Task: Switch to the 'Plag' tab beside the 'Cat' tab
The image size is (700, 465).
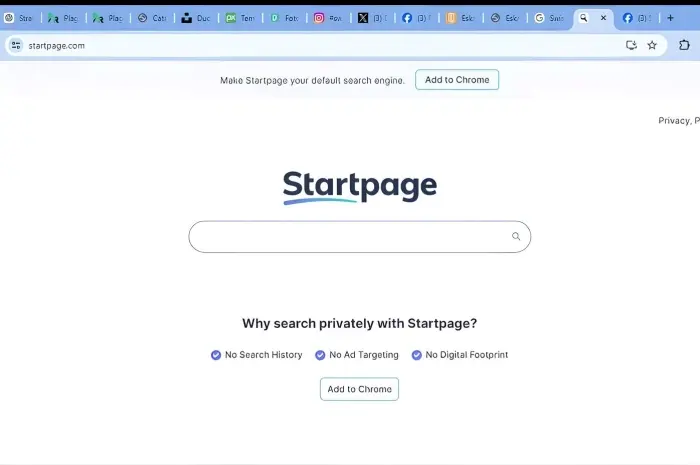Action: (x=108, y=18)
